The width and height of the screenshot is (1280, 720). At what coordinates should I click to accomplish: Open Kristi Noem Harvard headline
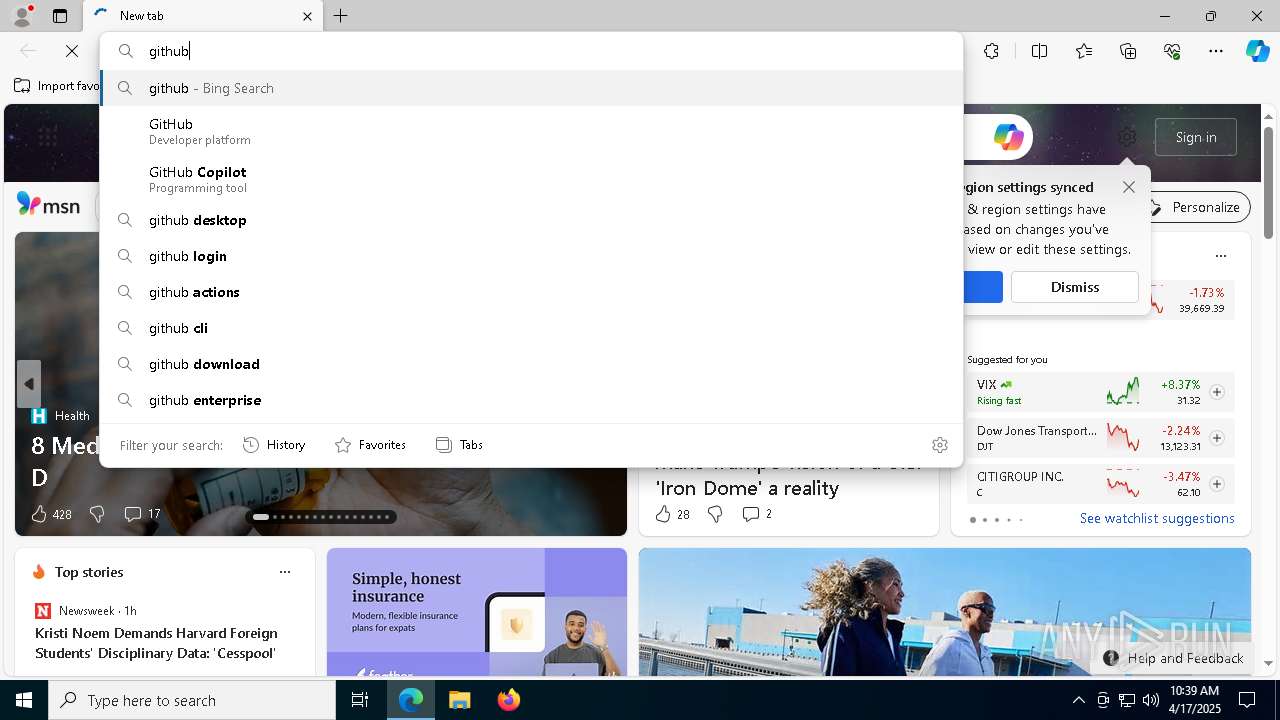pos(156,643)
